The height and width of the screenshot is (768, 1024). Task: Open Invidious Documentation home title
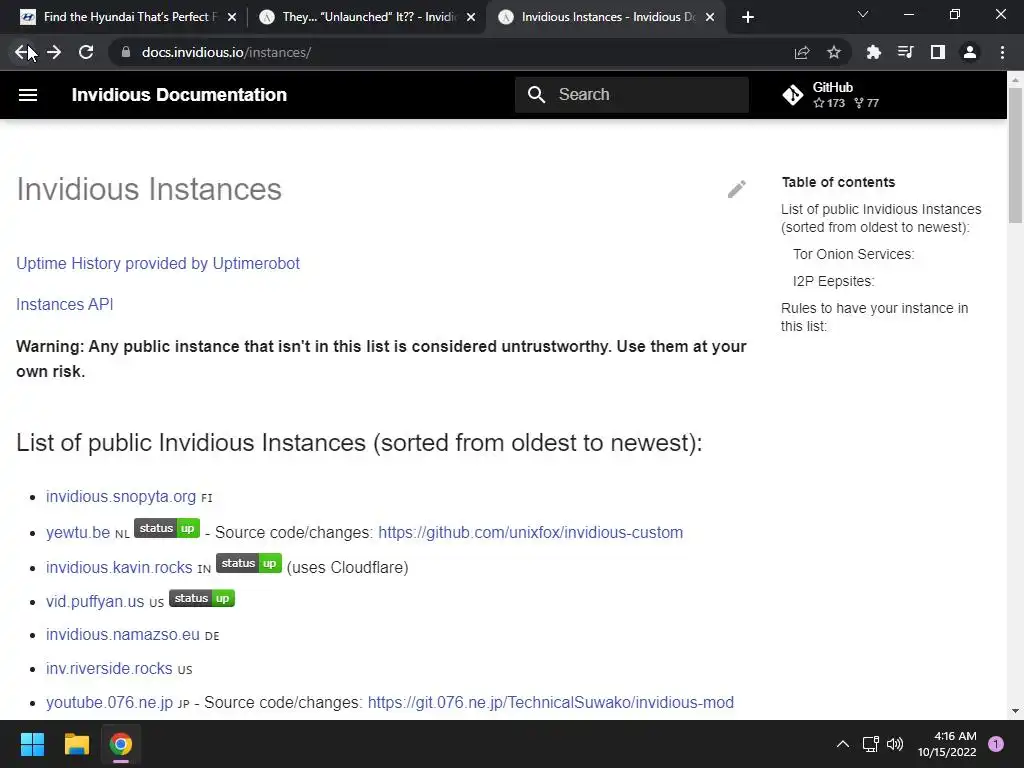pos(179,95)
